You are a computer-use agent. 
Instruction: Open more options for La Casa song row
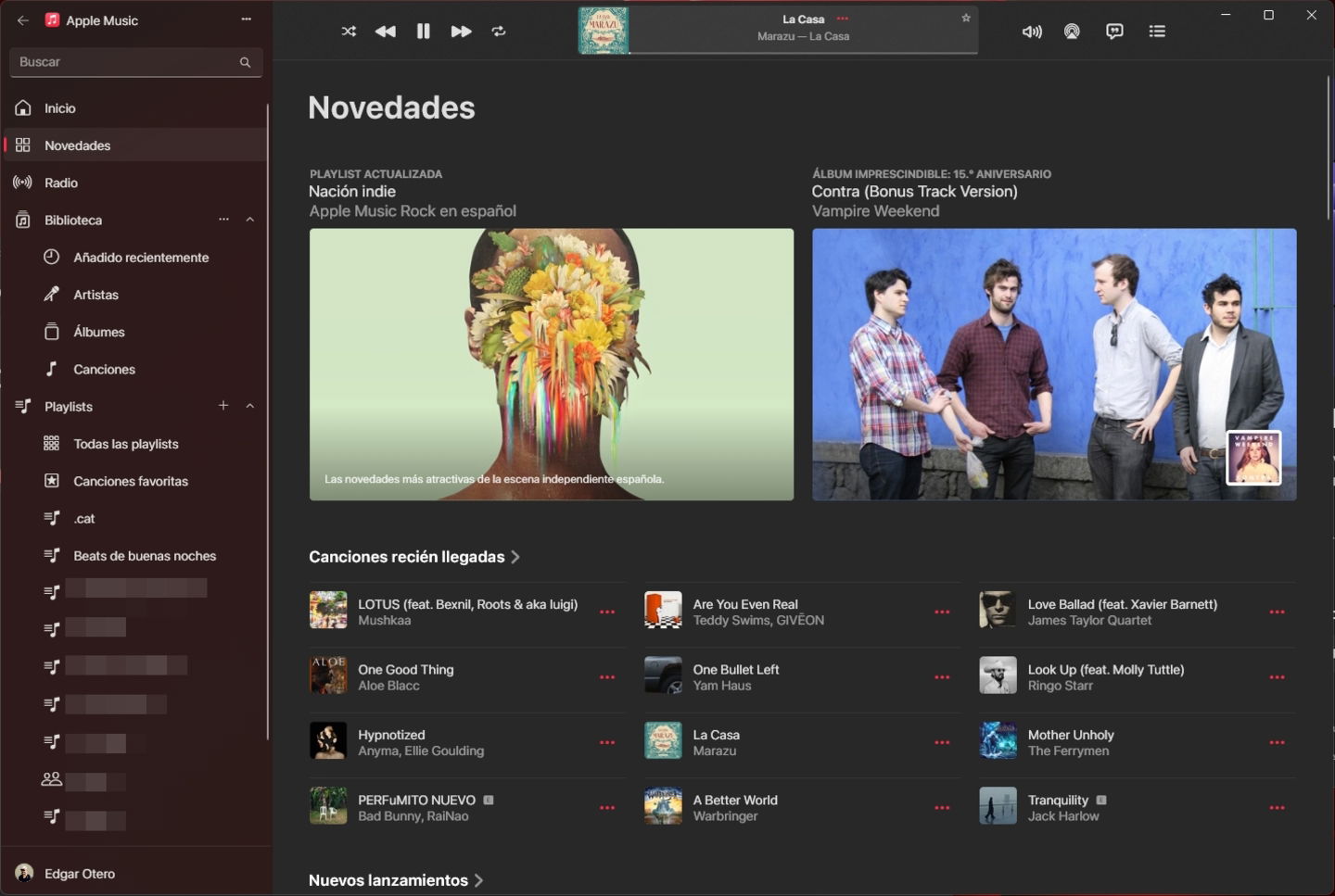click(942, 742)
